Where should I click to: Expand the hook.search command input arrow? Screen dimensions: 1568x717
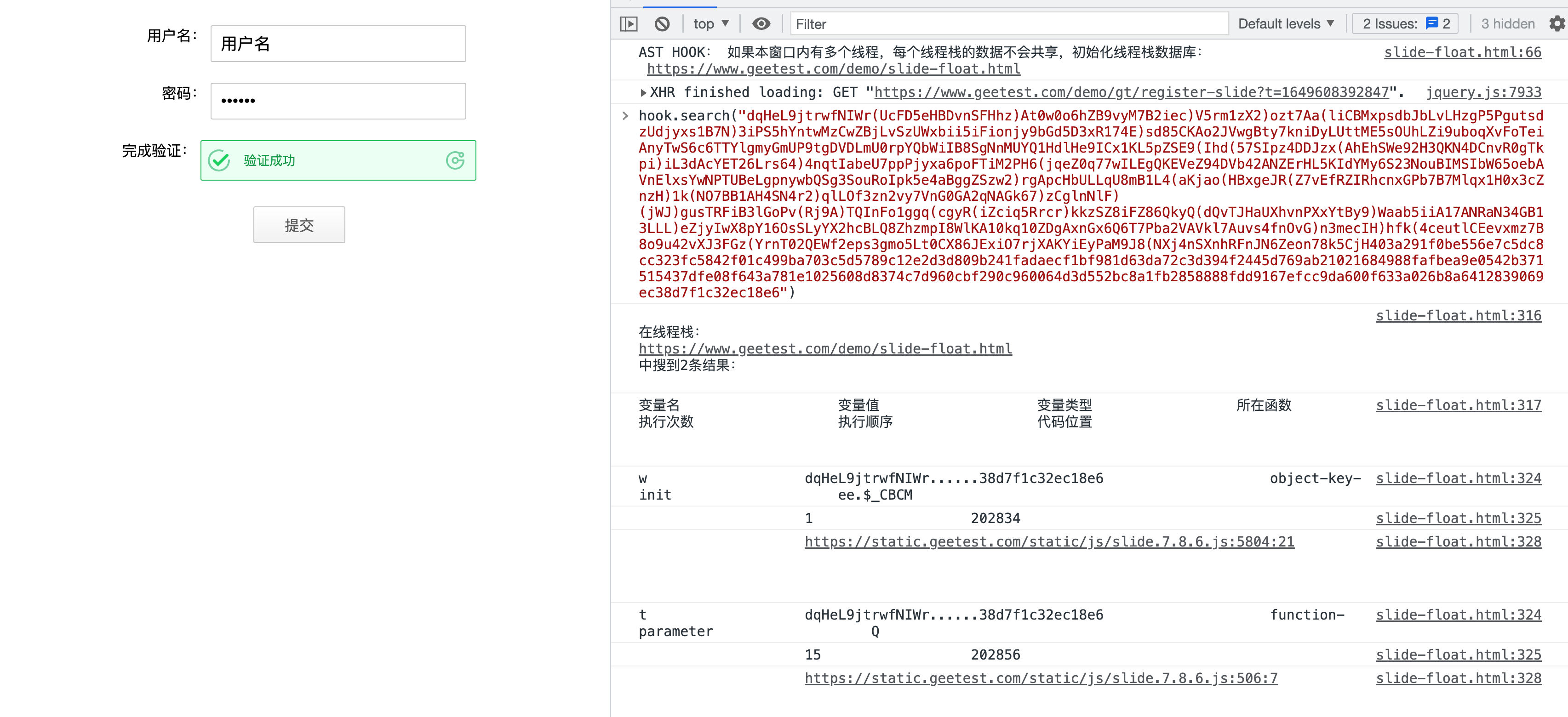coord(625,116)
